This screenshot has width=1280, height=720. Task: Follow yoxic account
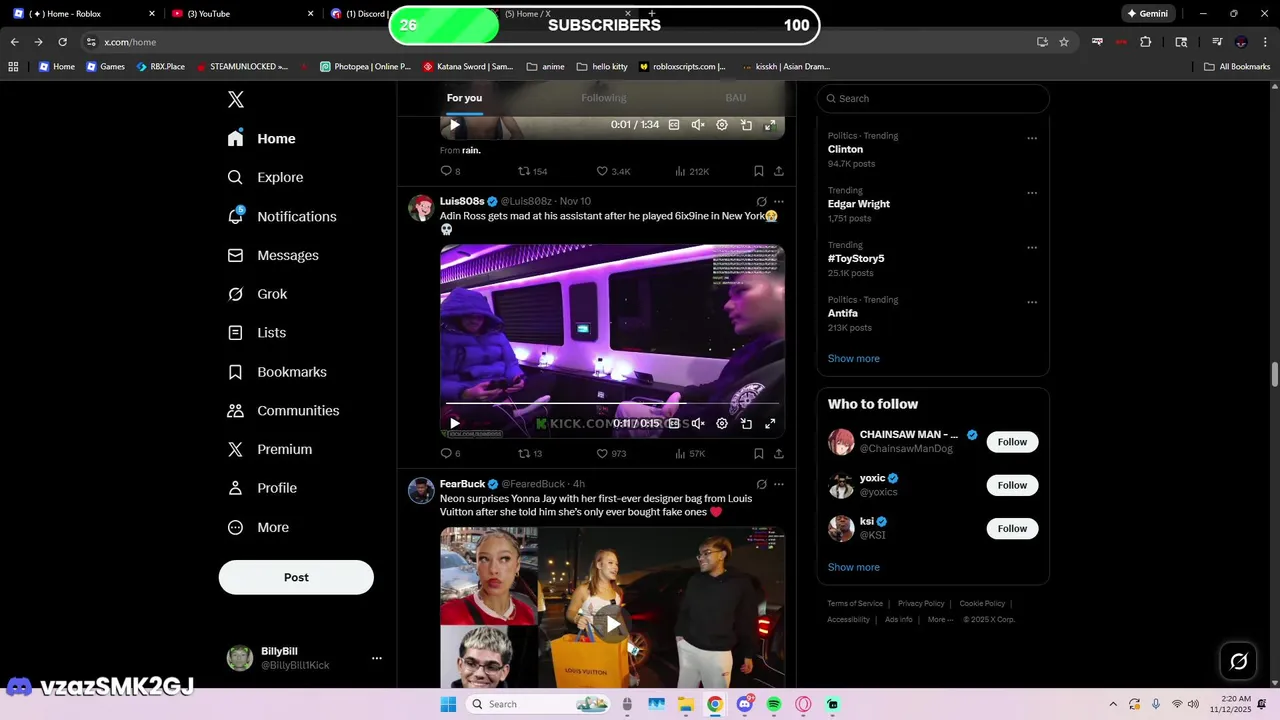pyautogui.click(x=1012, y=485)
